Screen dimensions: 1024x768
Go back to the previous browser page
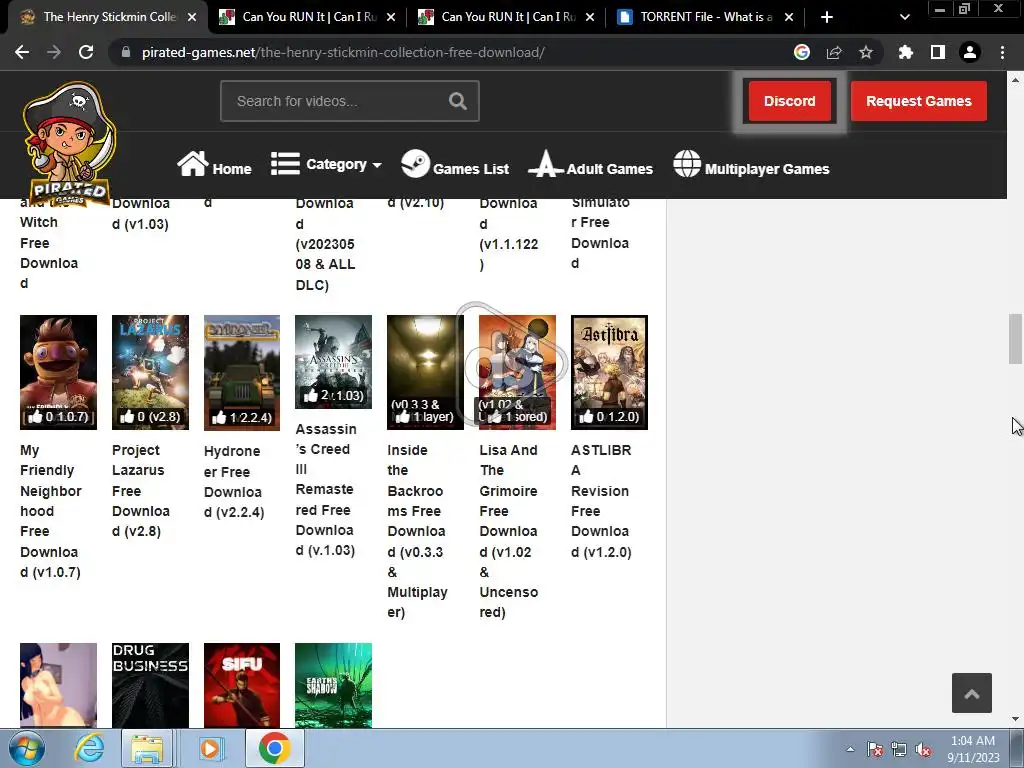pyautogui.click(x=22, y=52)
